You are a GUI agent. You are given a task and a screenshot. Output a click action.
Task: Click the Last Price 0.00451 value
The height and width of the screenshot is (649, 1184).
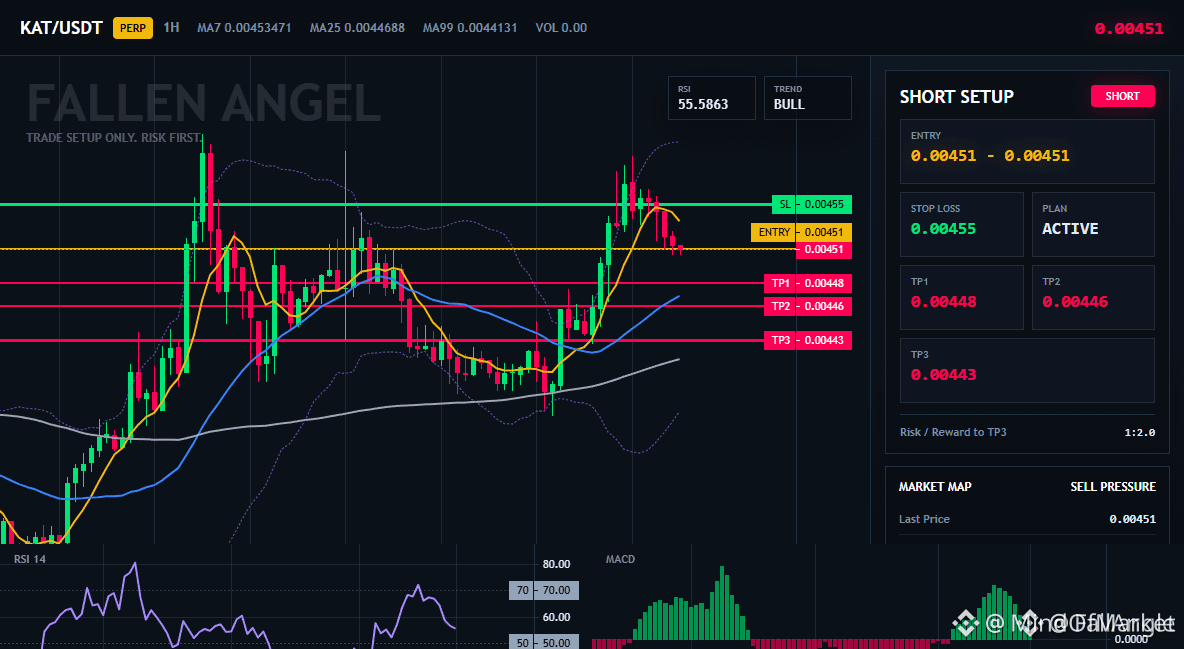[1133, 519]
